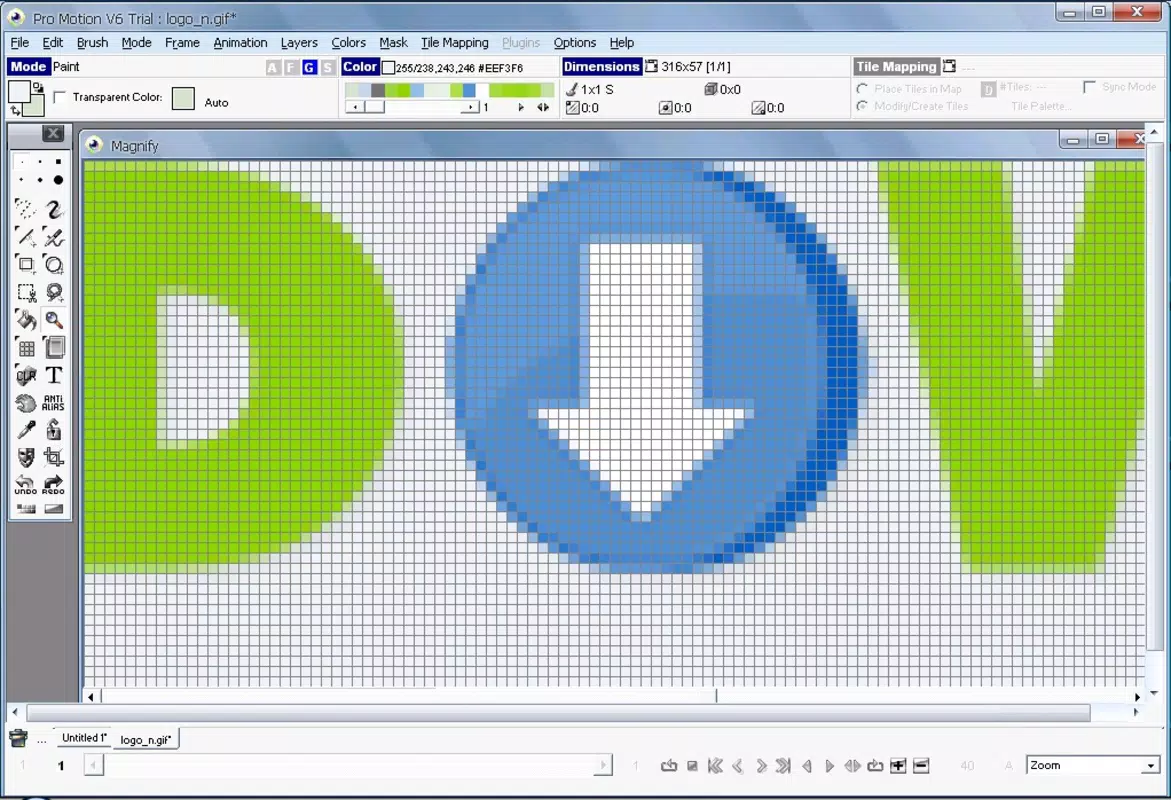Click the palette scroll left arrow
Image resolution: width=1171 pixels, height=800 pixels.
click(x=355, y=108)
